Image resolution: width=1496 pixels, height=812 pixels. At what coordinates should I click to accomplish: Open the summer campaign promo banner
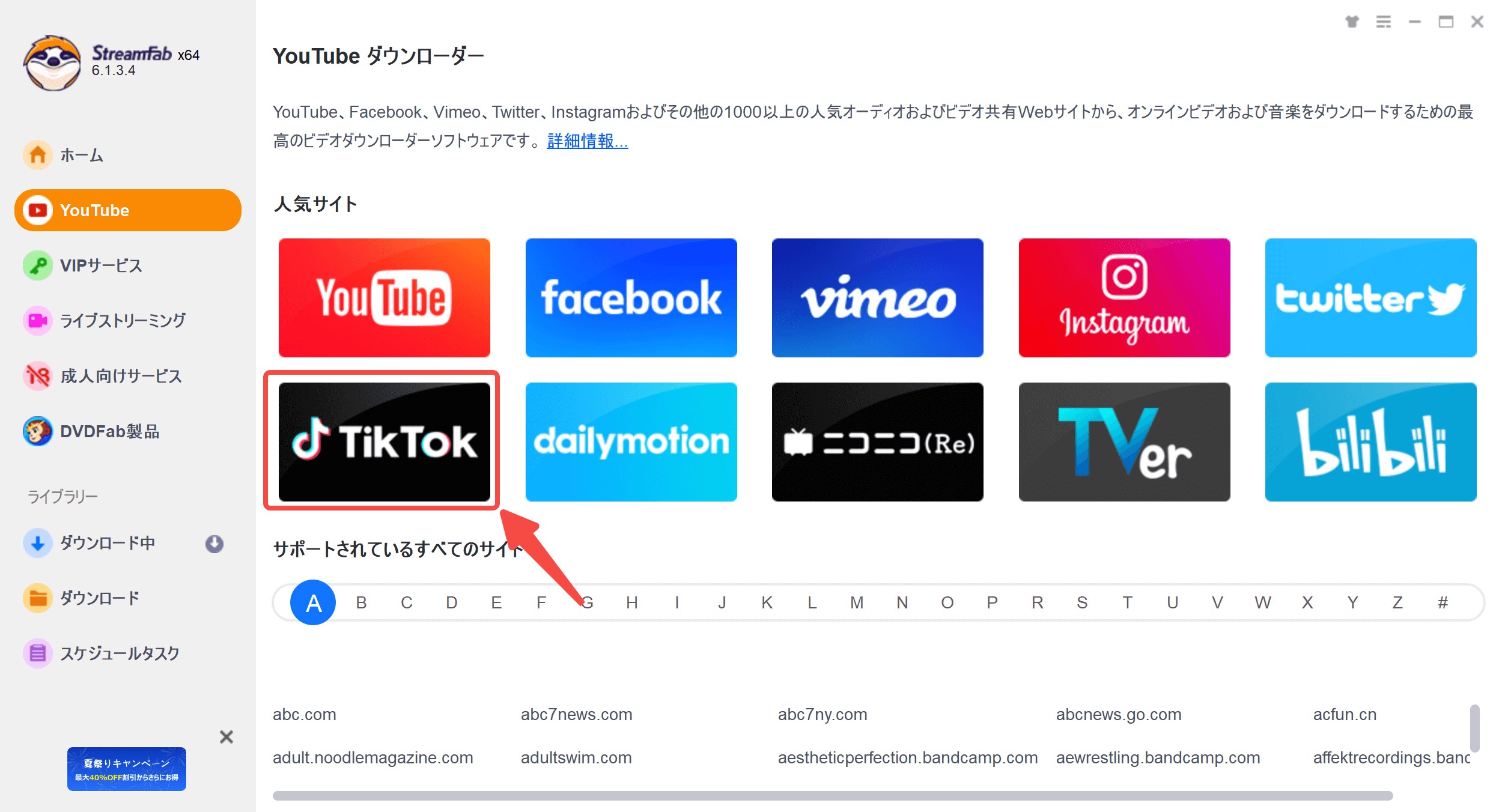(x=127, y=769)
